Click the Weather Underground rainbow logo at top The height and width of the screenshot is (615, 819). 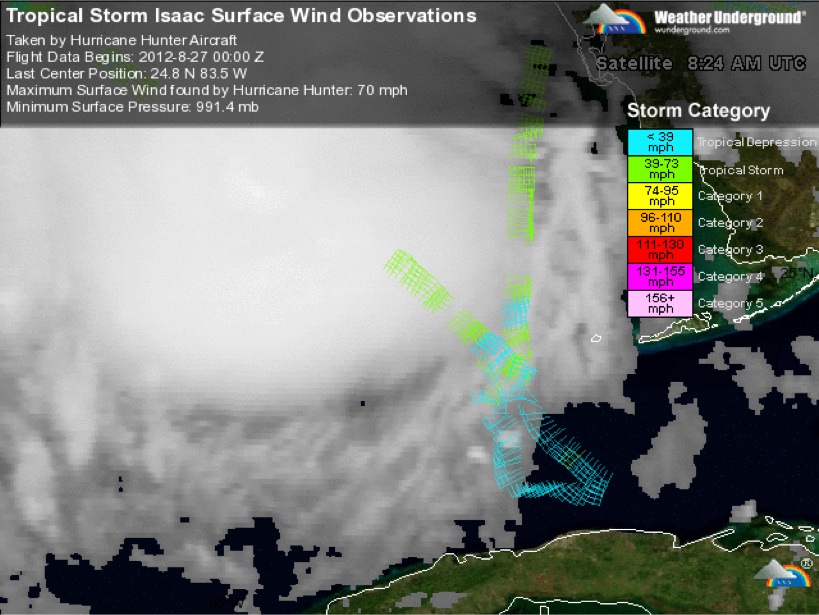(x=615, y=20)
